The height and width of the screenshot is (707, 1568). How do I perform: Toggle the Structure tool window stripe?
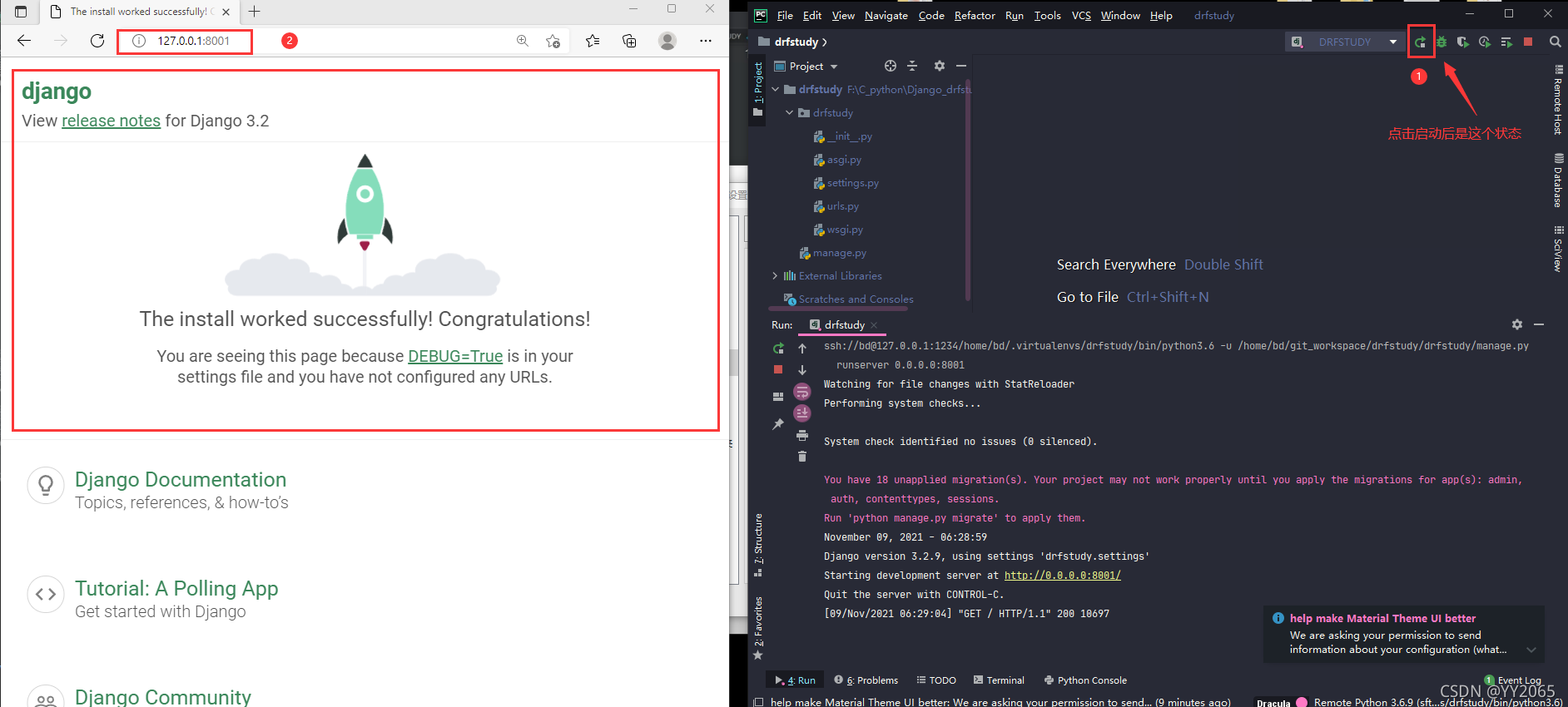758,545
